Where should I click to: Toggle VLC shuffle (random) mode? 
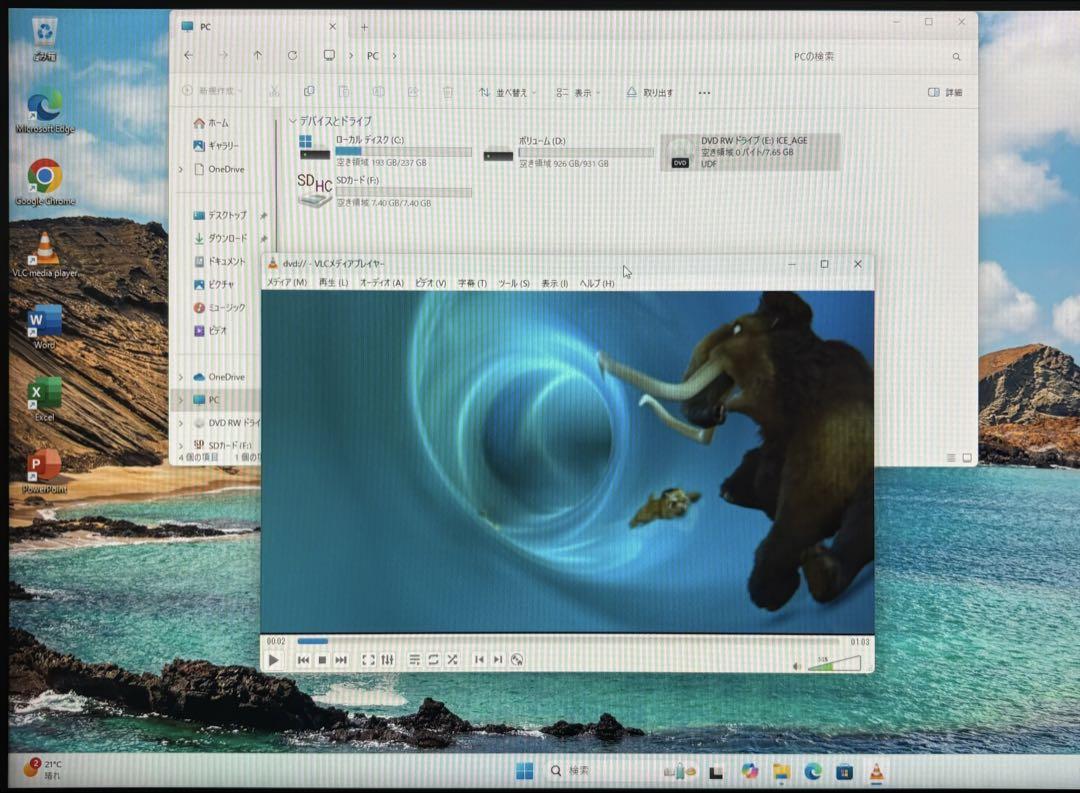(452, 660)
